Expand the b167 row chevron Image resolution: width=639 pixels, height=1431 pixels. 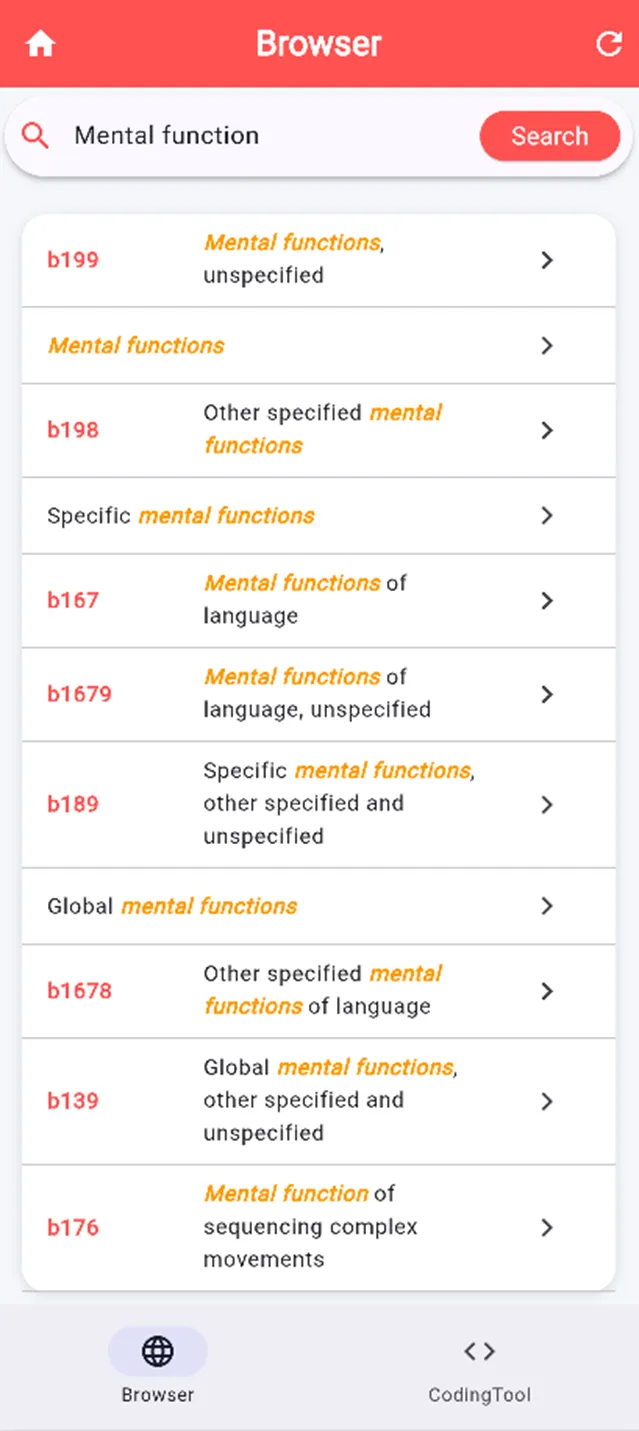[546, 600]
